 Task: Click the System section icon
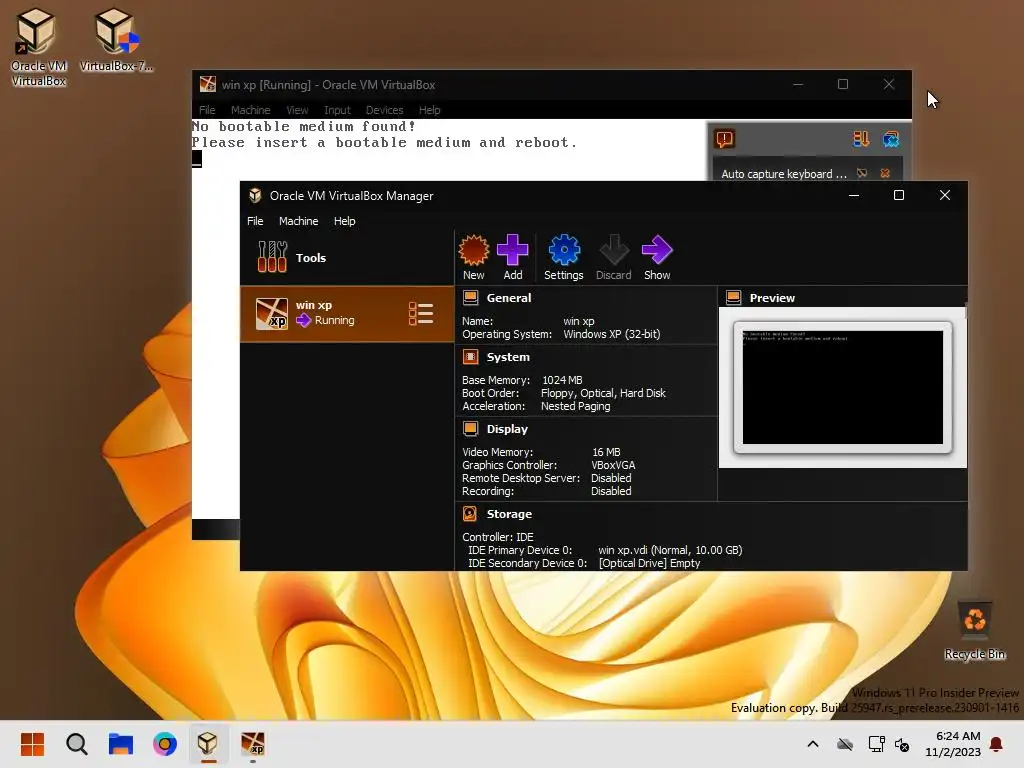pos(470,357)
